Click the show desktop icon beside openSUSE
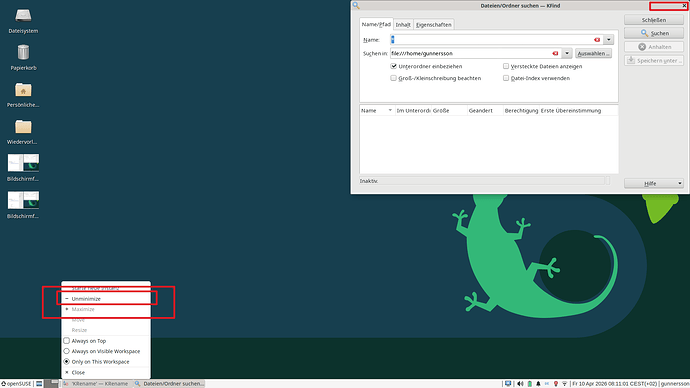Image resolution: width=690 pixels, height=388 pixels. (x=39, y=384)
